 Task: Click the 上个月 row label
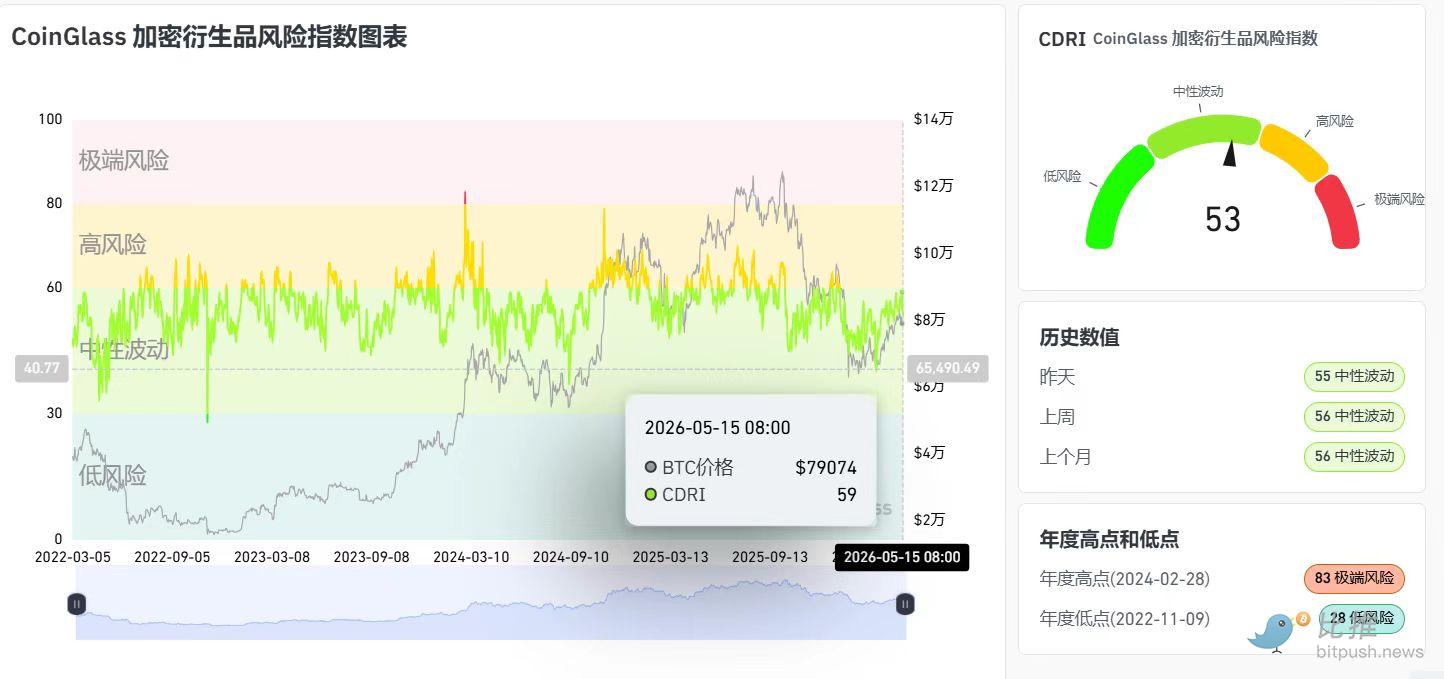pyautogui.click(x=1066, y=457)
